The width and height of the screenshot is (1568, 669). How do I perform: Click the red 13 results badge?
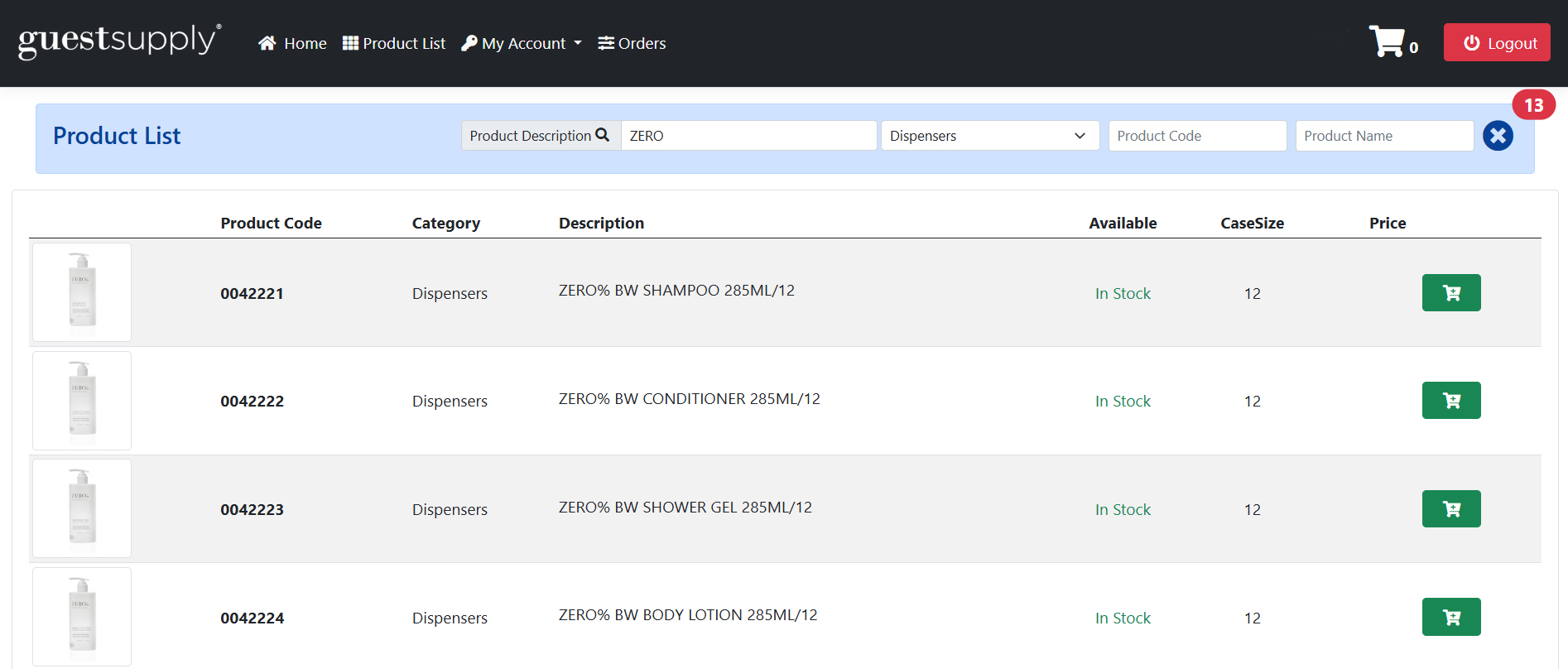click(1533, 105)
